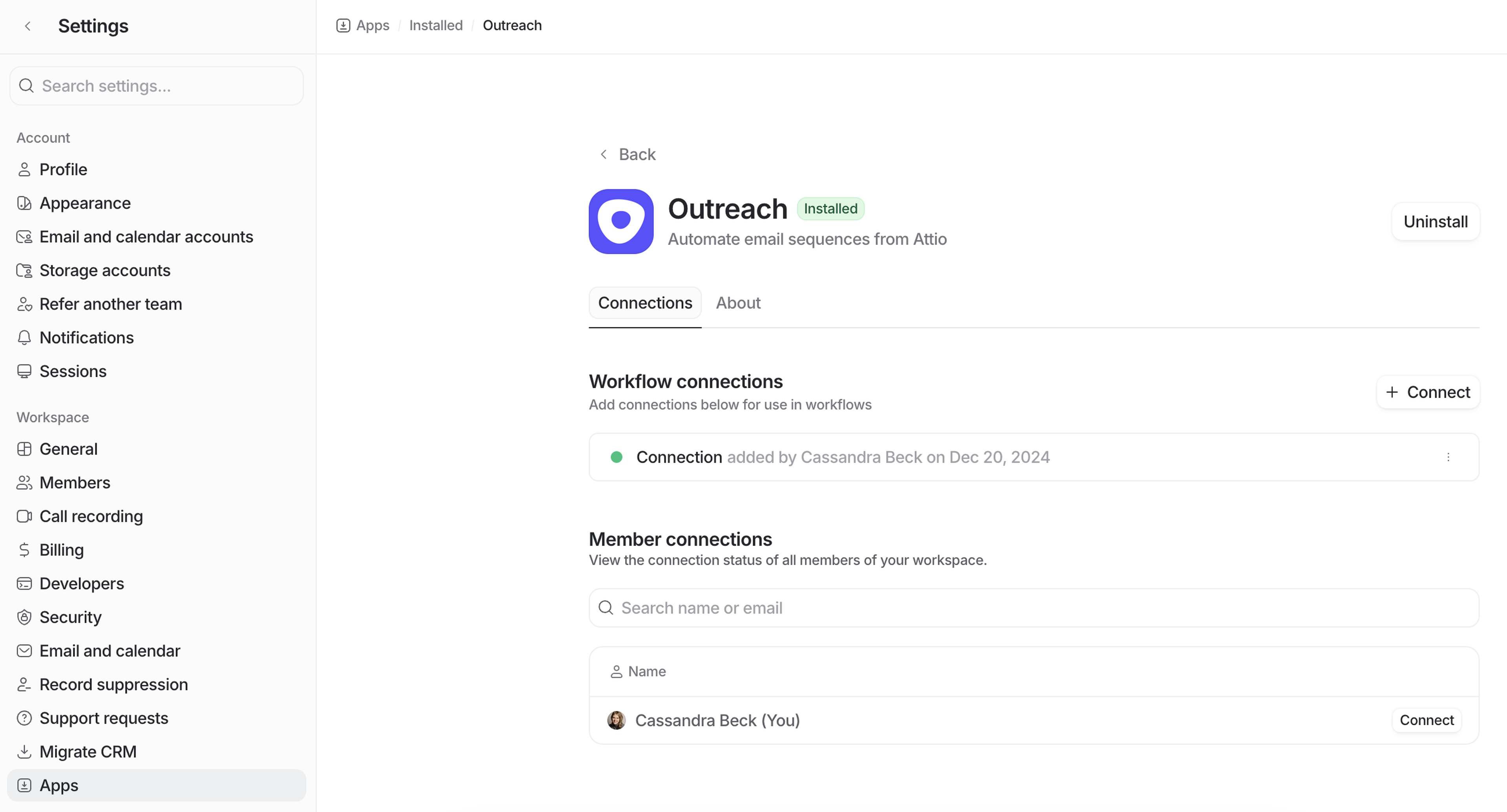
Task: Focus the Search settings field
Action: click(157, 86)
